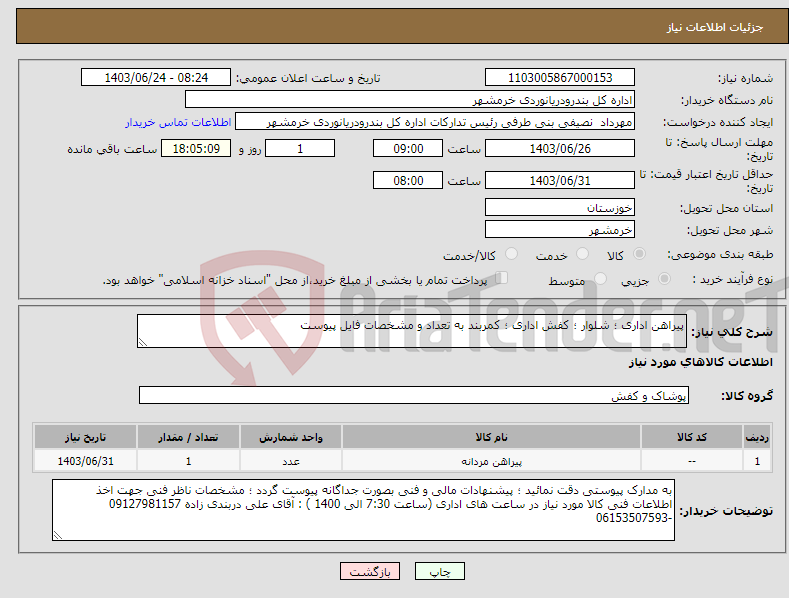Click the نام کالا column header
Viewport: 789px width, 598px height.
tap(491, 437)
